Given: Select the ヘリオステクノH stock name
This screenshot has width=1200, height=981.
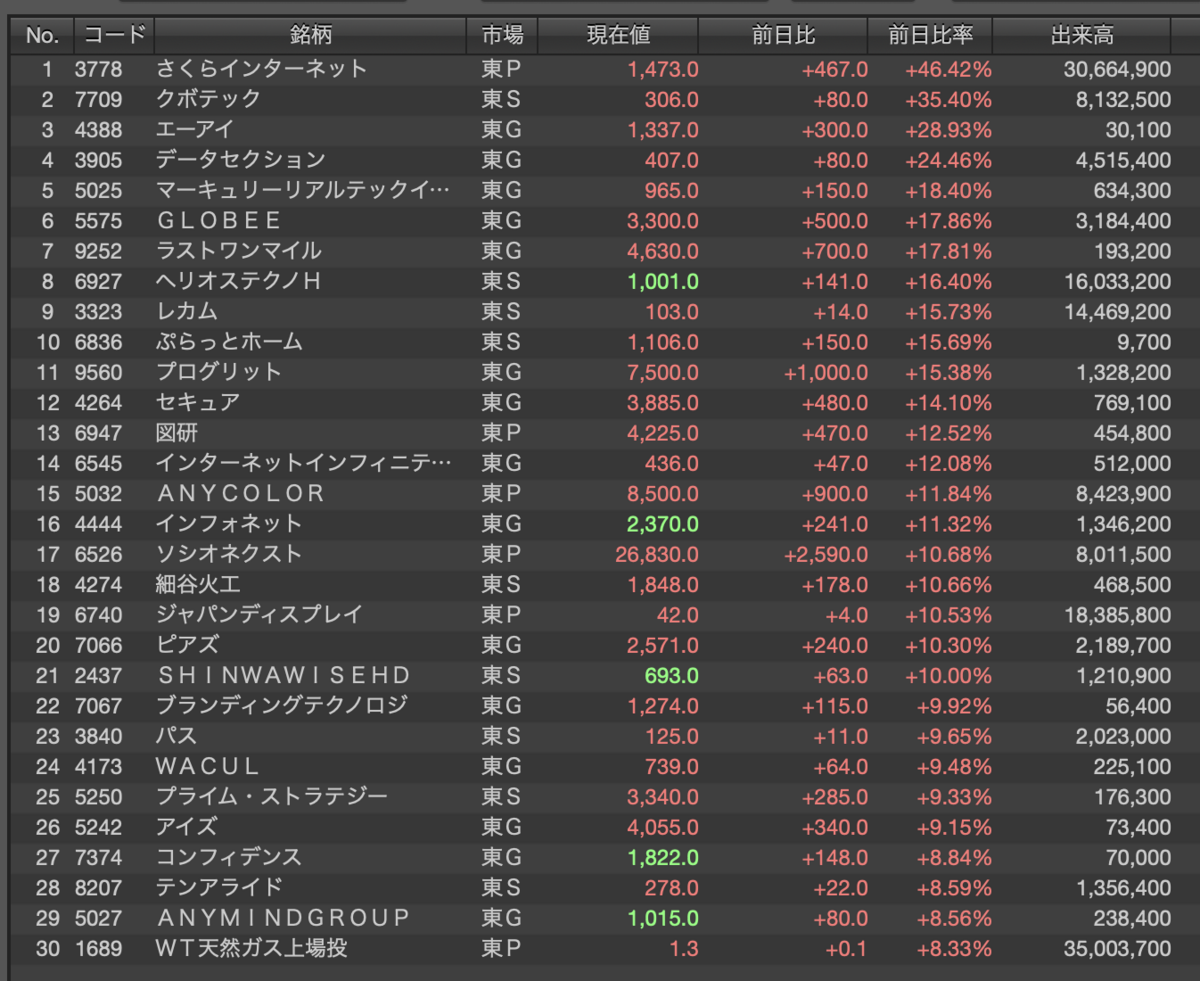Looking at the screenshot, I should click(239, 281).
